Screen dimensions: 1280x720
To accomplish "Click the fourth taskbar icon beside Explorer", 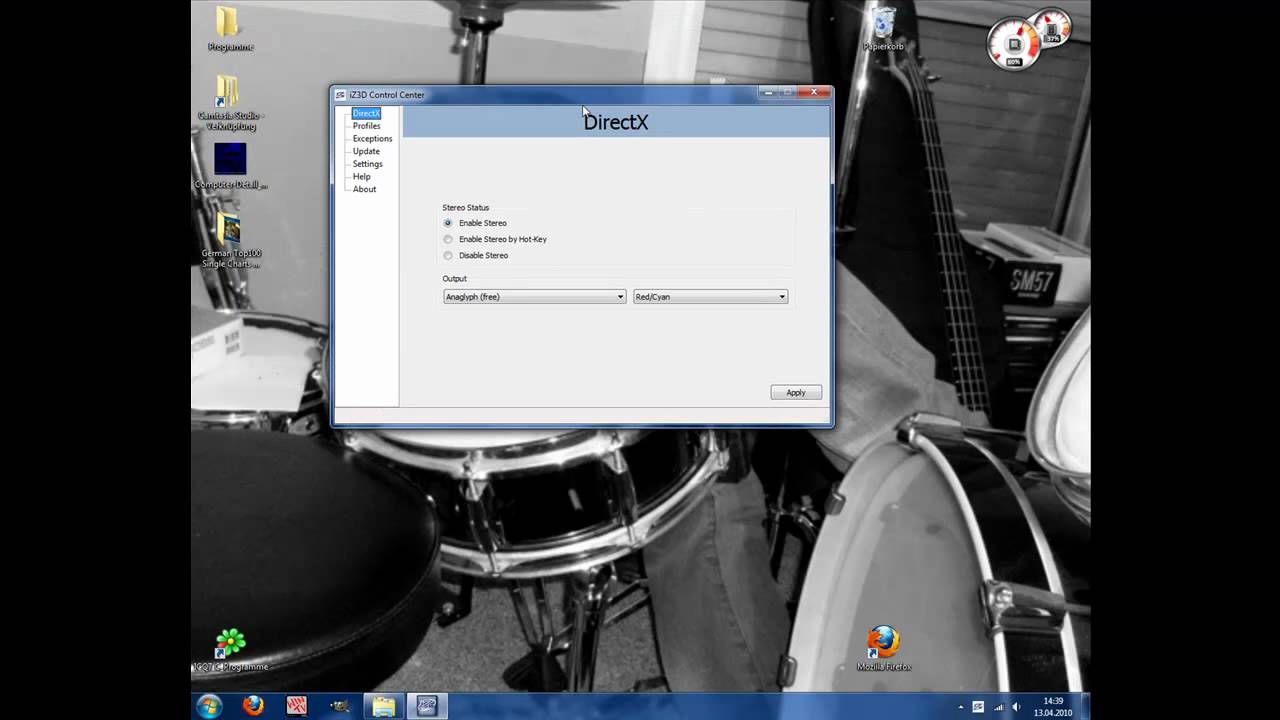I will 340,706.
